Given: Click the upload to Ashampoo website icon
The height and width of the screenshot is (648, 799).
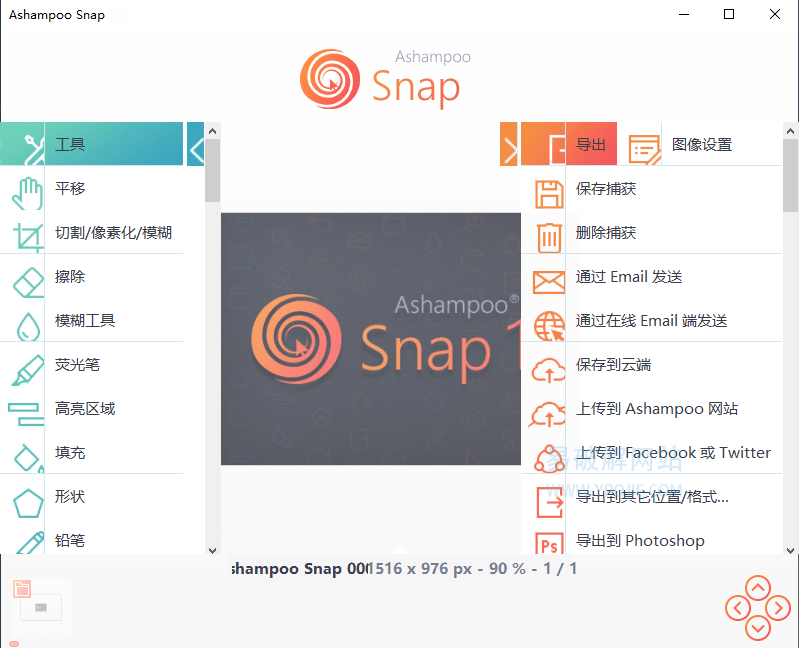Looking at the screenshot, I should (x=547, y=414).
